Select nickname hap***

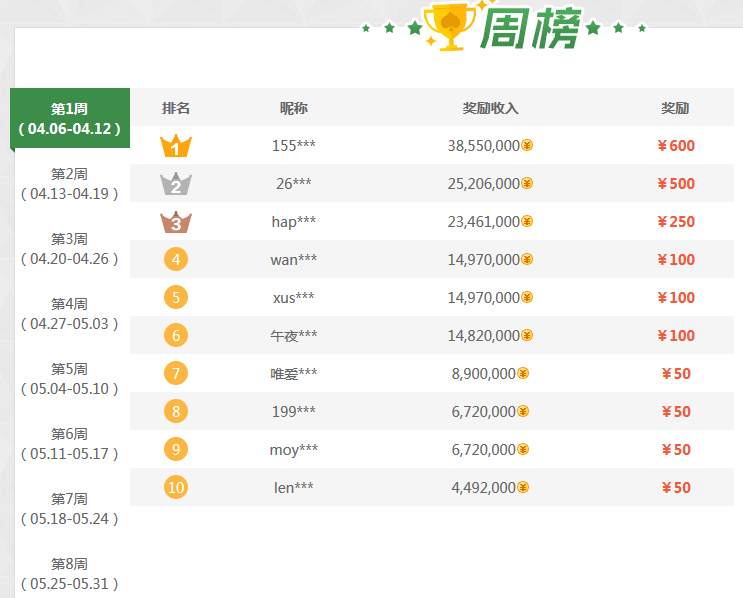click(x=294, y=222)
